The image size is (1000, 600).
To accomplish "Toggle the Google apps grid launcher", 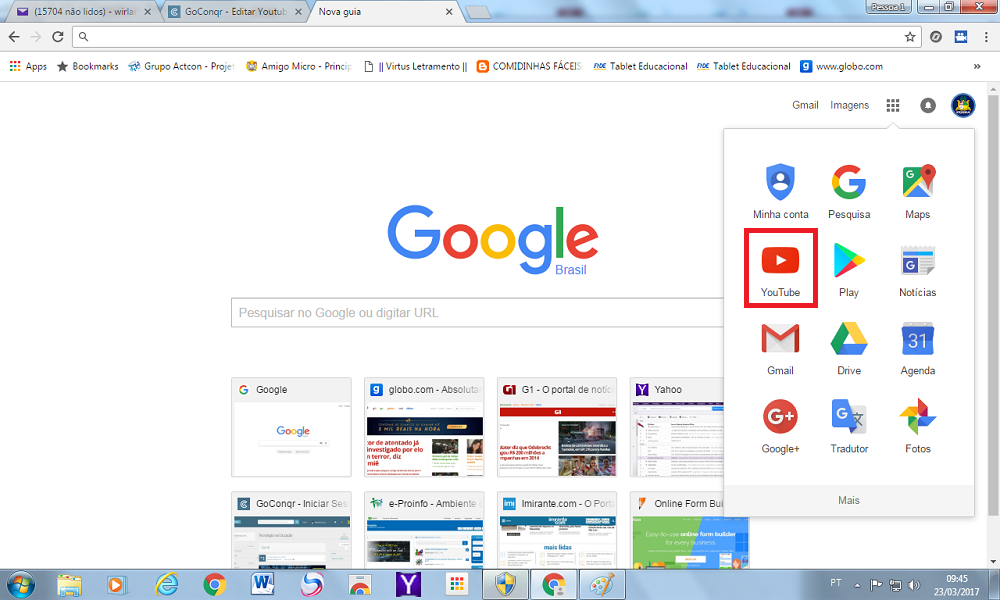I will tap(893, 105).
